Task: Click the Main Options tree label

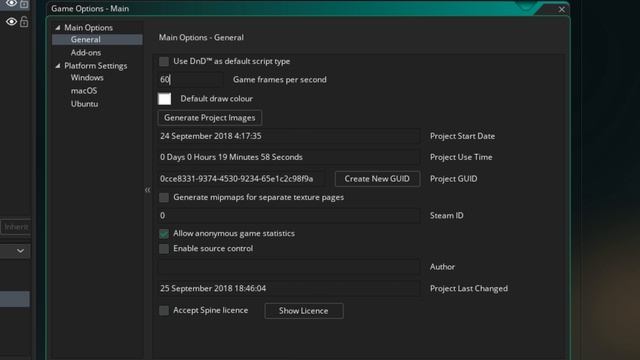Action: pyautogui.click(x=88, y=28)
